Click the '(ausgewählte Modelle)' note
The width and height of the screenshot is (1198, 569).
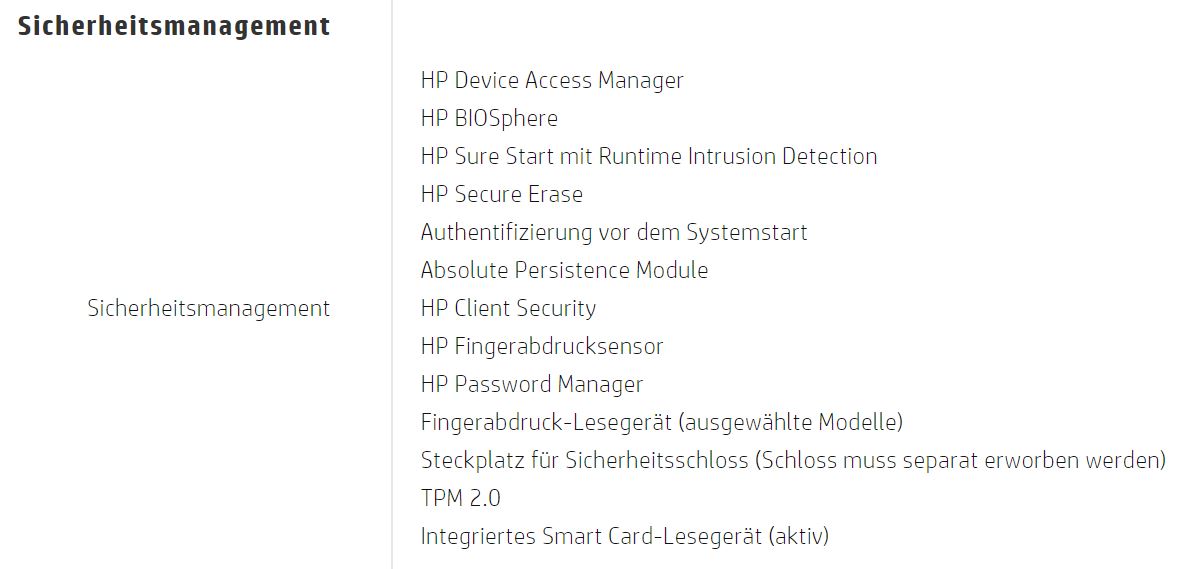790,422
